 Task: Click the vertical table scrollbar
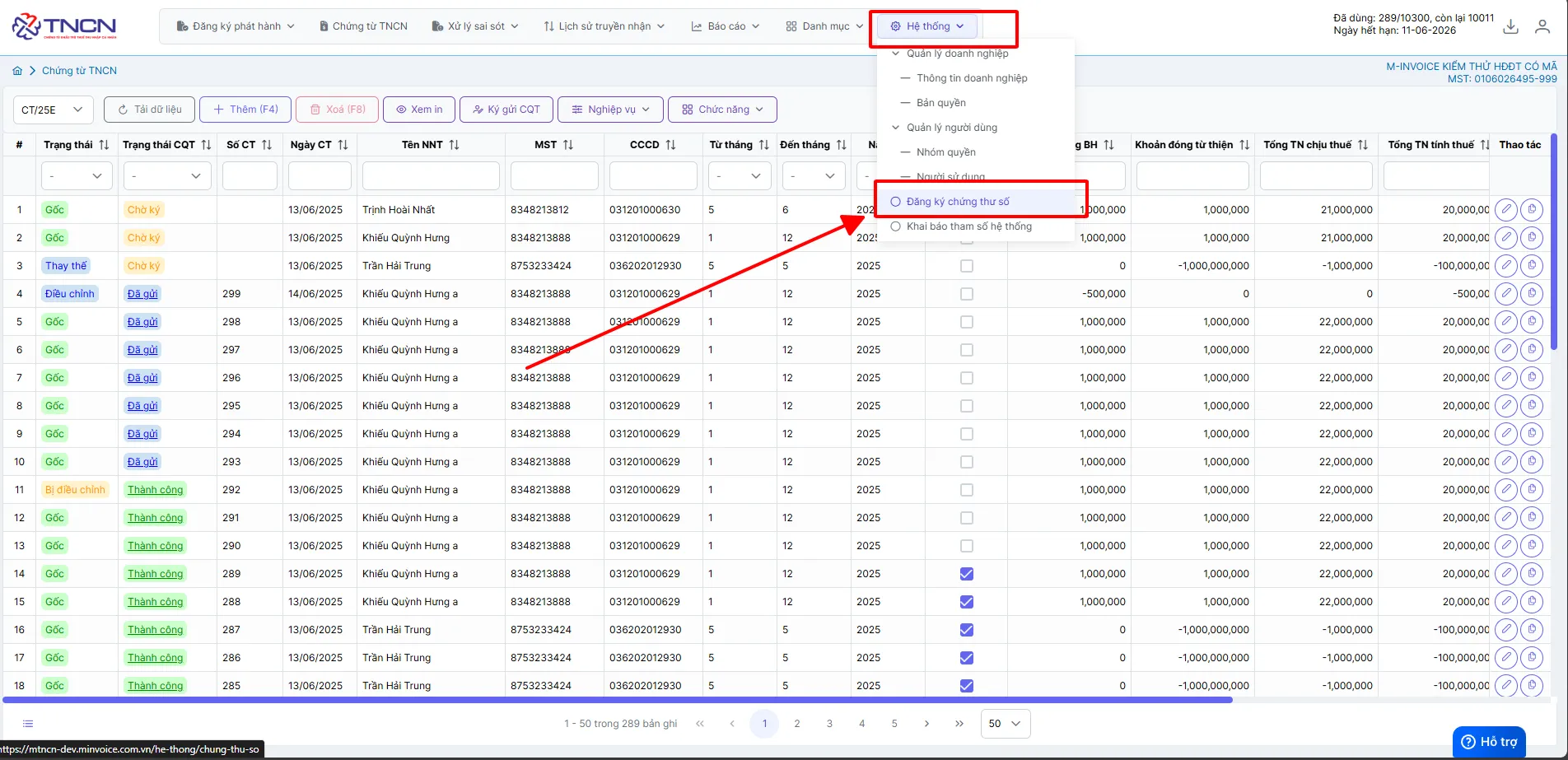coord(1553,242)
